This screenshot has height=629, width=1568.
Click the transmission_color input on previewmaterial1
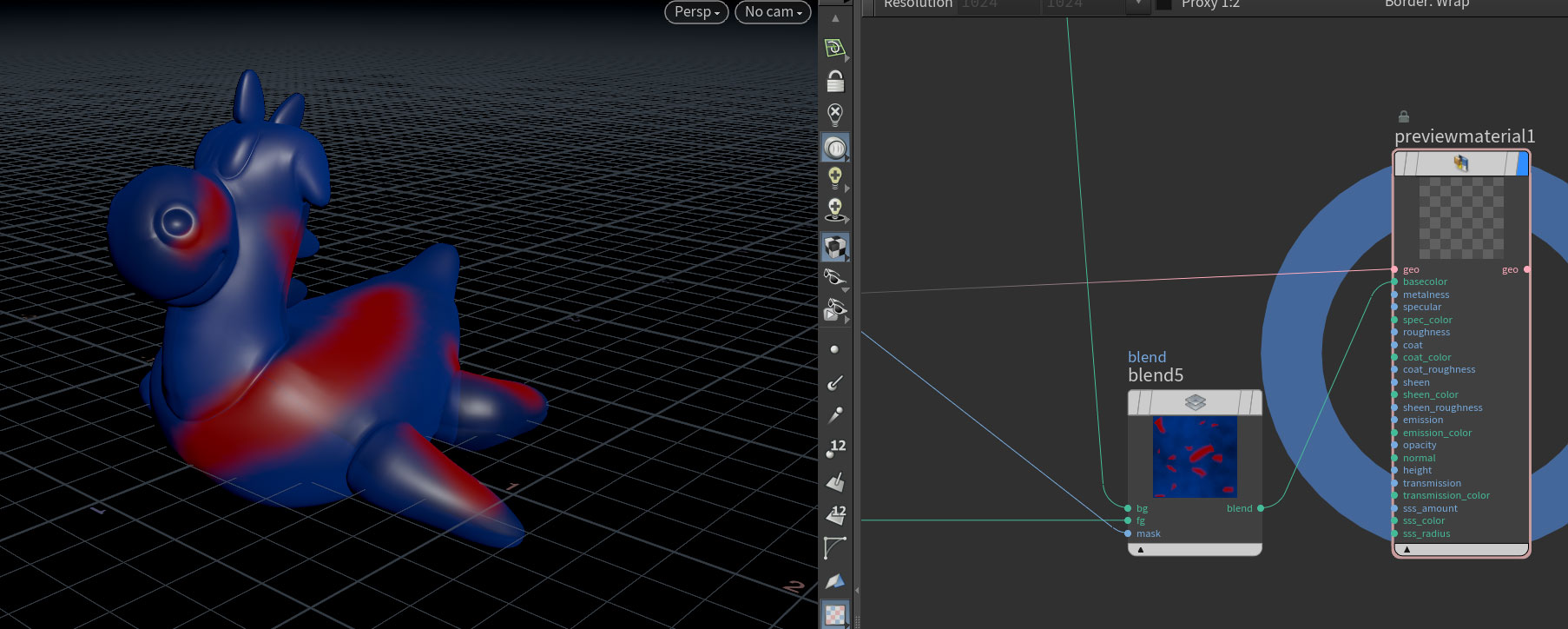1394,495
